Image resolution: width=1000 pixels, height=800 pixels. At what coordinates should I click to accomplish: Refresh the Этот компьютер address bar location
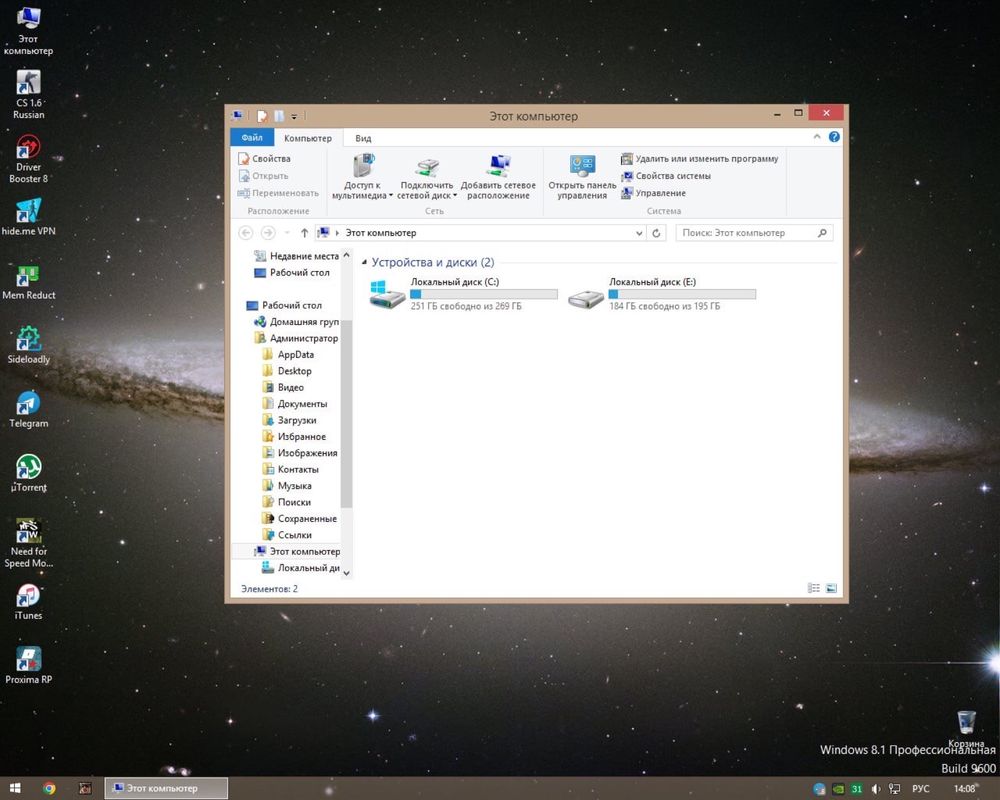click(x=656, y=233)
